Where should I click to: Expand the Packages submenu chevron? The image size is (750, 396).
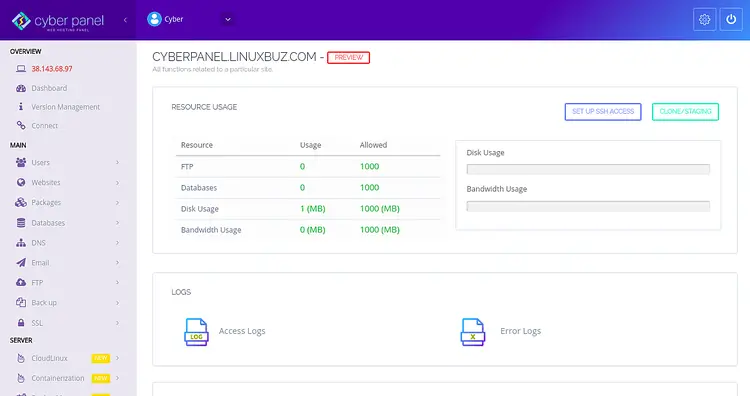118,203
